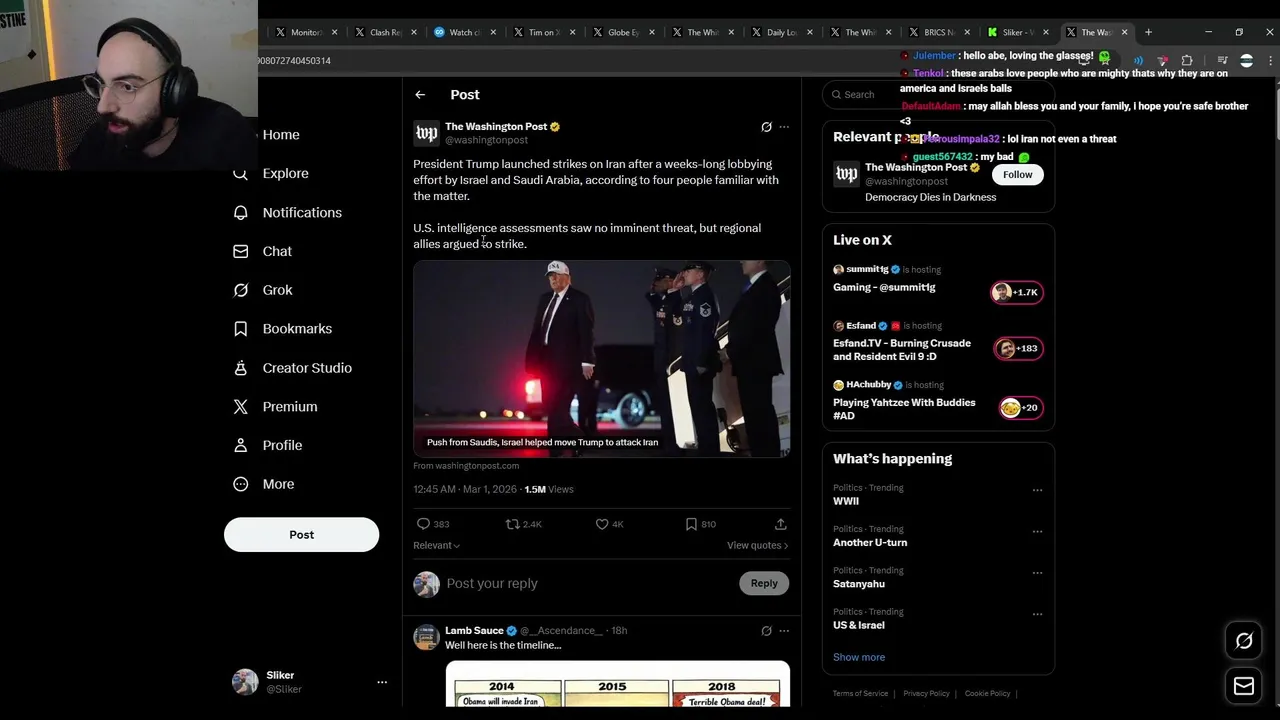
Task: Open the Trump article image card
Action: [602, 358]
